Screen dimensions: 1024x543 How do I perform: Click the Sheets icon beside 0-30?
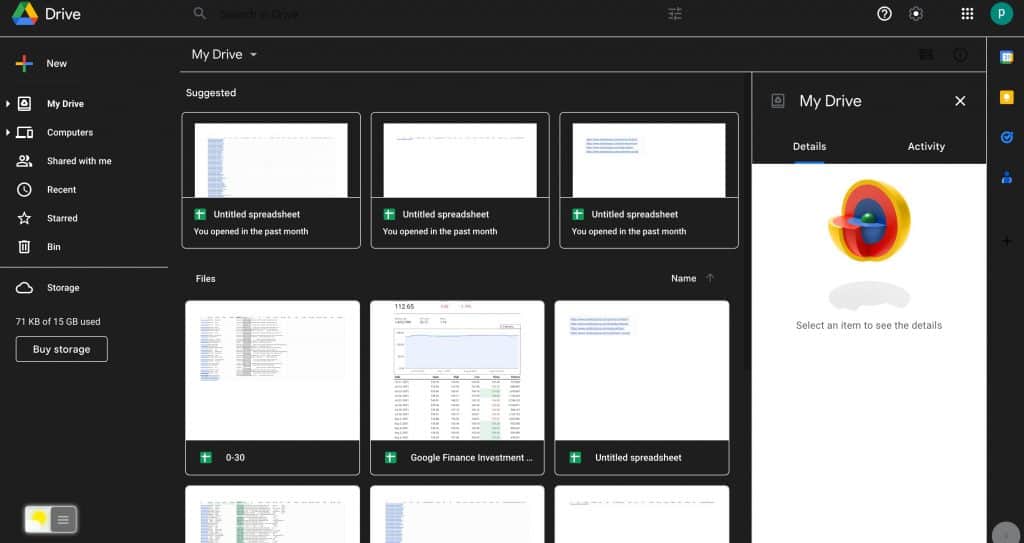click(206, 457)
